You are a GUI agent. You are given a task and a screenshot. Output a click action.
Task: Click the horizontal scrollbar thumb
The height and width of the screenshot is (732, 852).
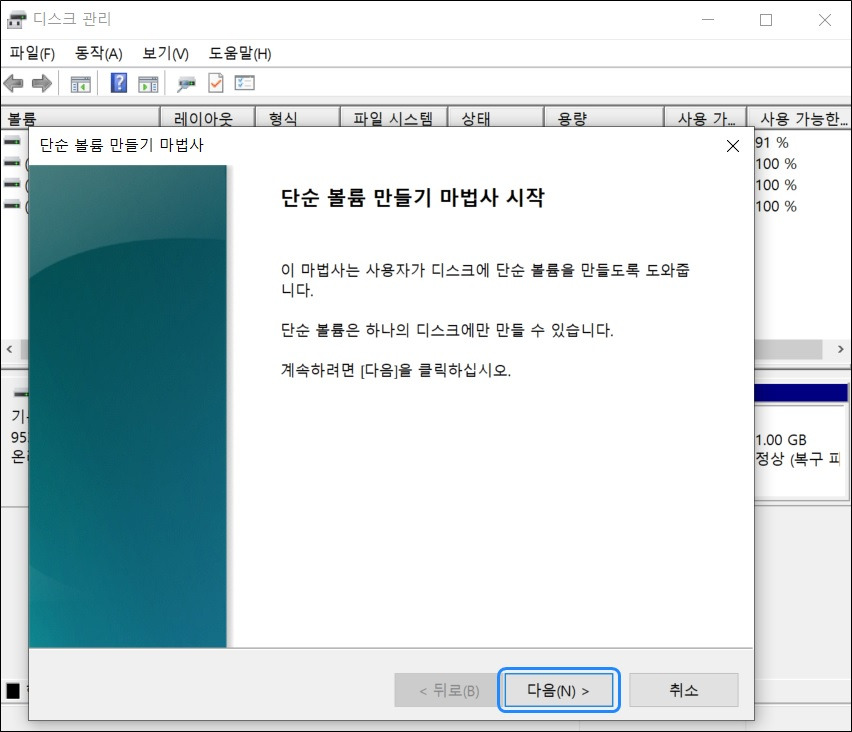click(788, 349)
